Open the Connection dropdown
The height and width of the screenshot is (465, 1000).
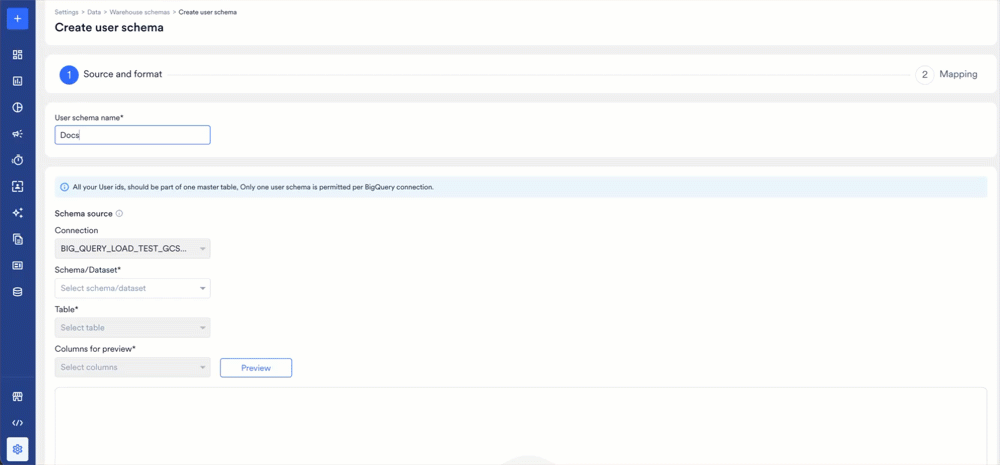click(133, 249)
